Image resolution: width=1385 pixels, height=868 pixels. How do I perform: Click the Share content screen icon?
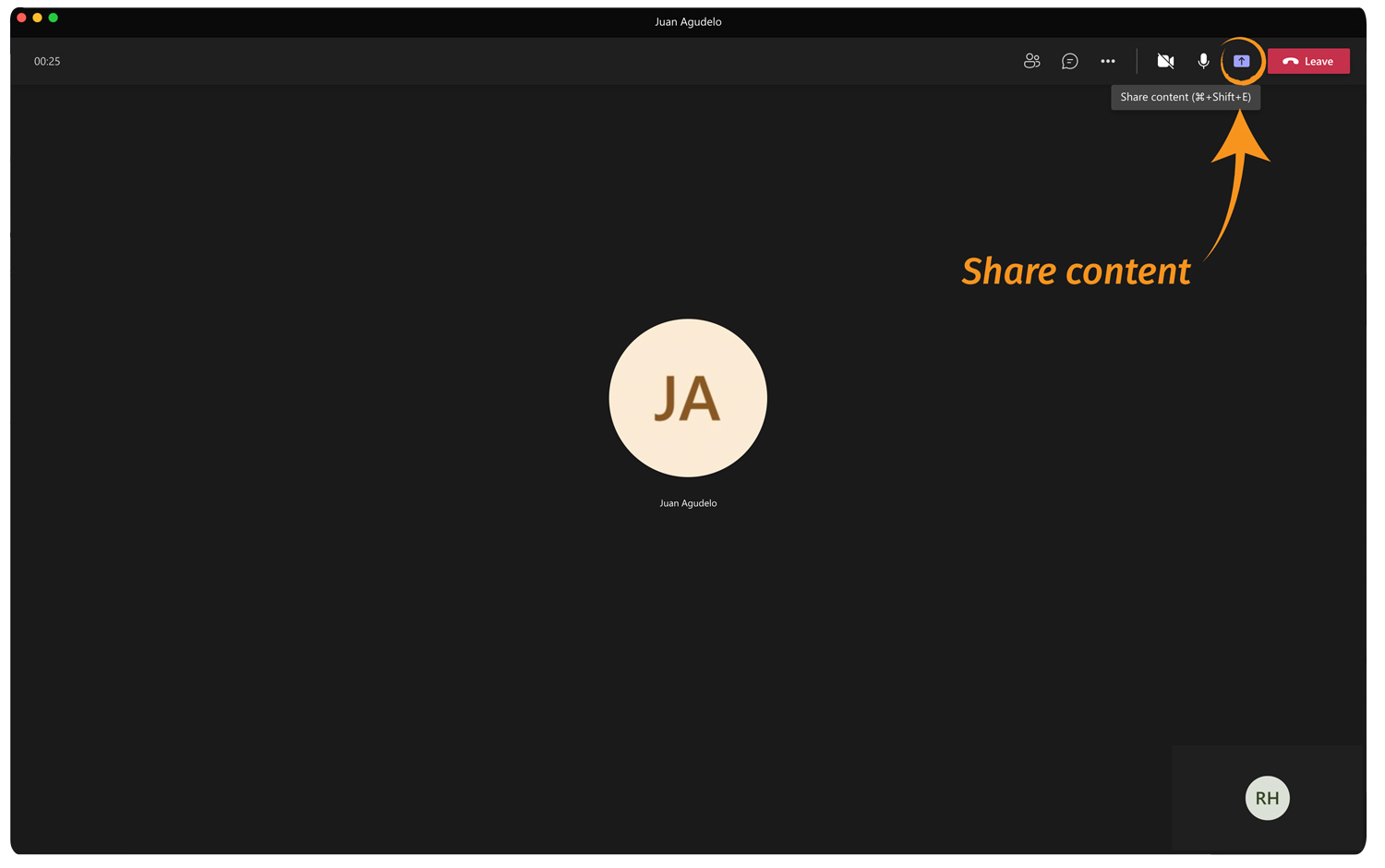1241,61
